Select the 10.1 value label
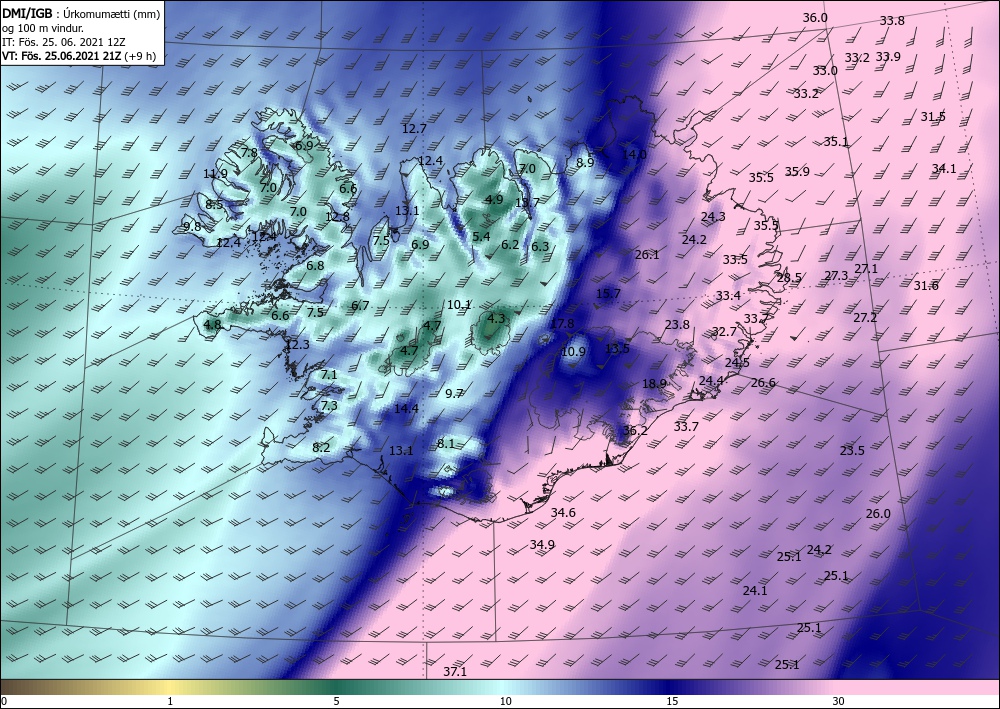 pyautogui.click(x=459, y=305)
